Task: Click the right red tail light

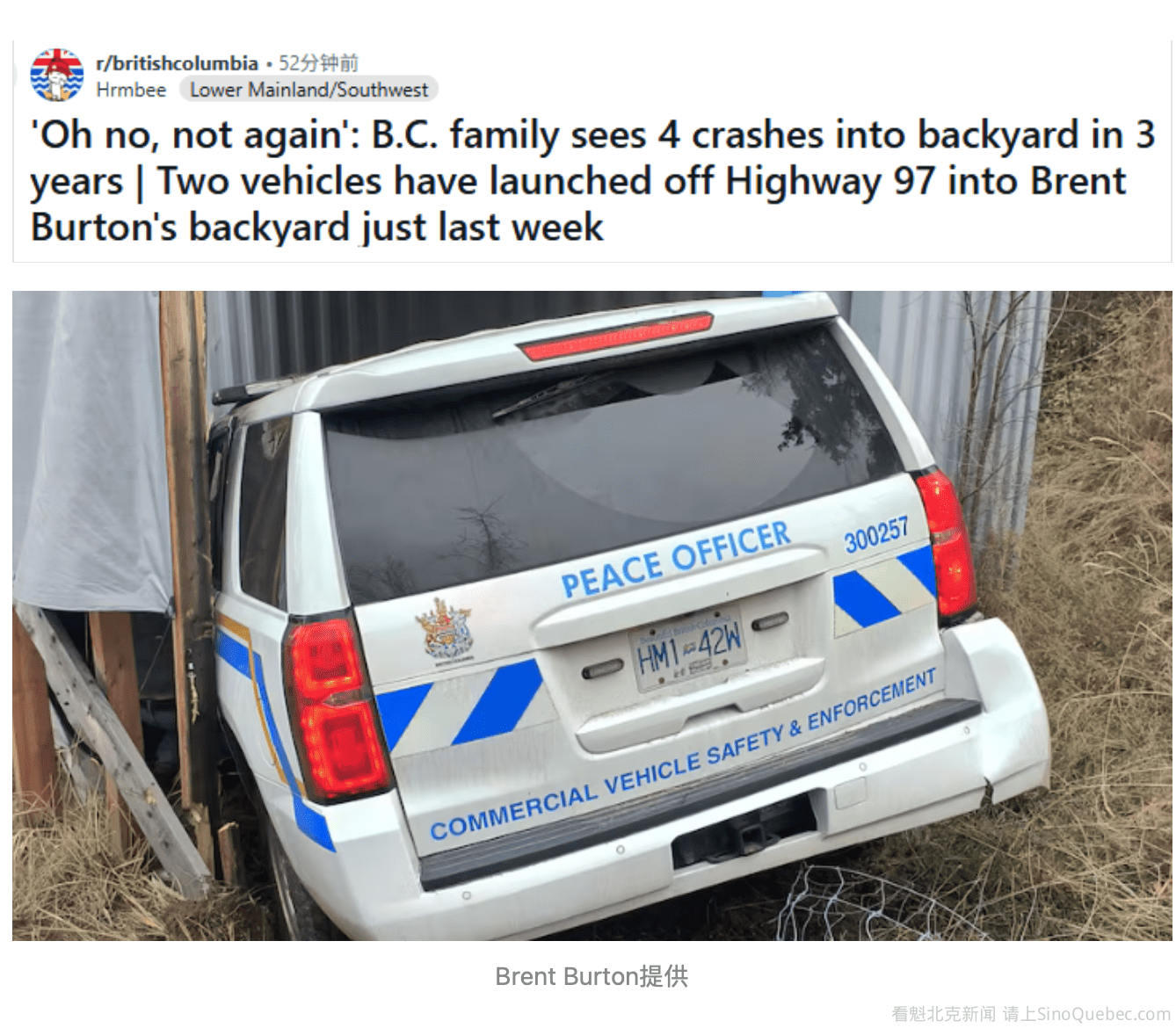Action: click(x=945, y=543)
